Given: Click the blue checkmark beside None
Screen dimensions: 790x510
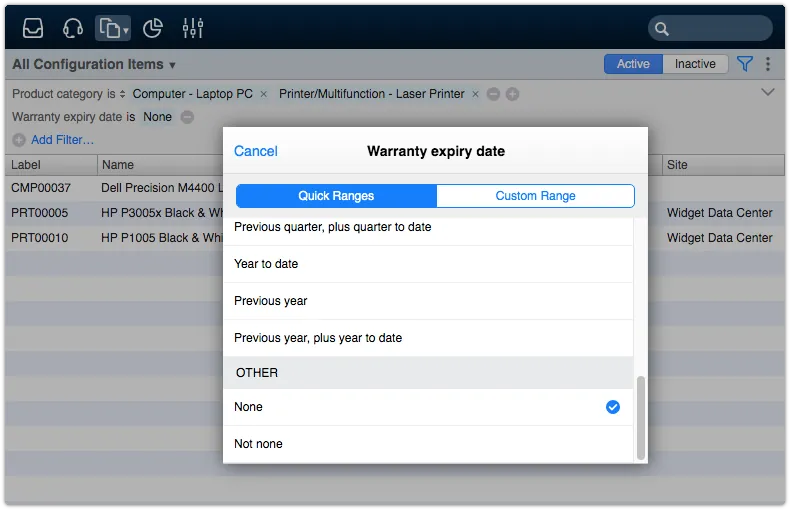Looking at the screenshot, I should 613,407.
